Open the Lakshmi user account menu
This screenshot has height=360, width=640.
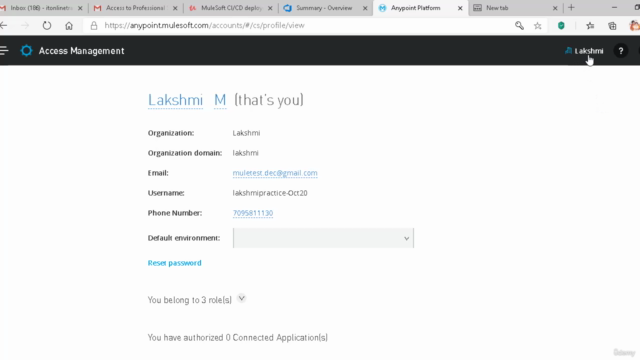coord(584,51)
